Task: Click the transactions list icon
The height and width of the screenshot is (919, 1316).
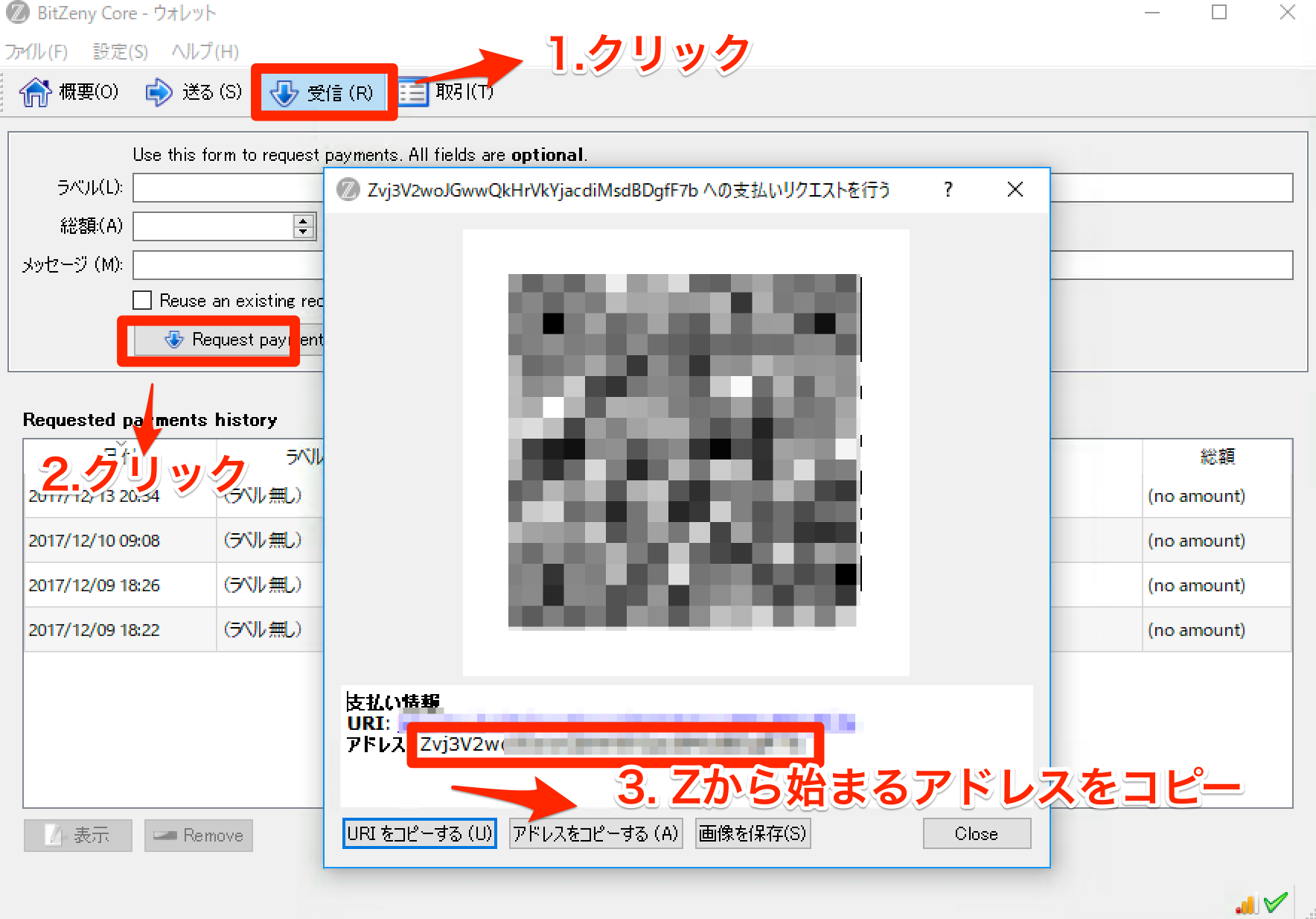Action: point(413,92)
